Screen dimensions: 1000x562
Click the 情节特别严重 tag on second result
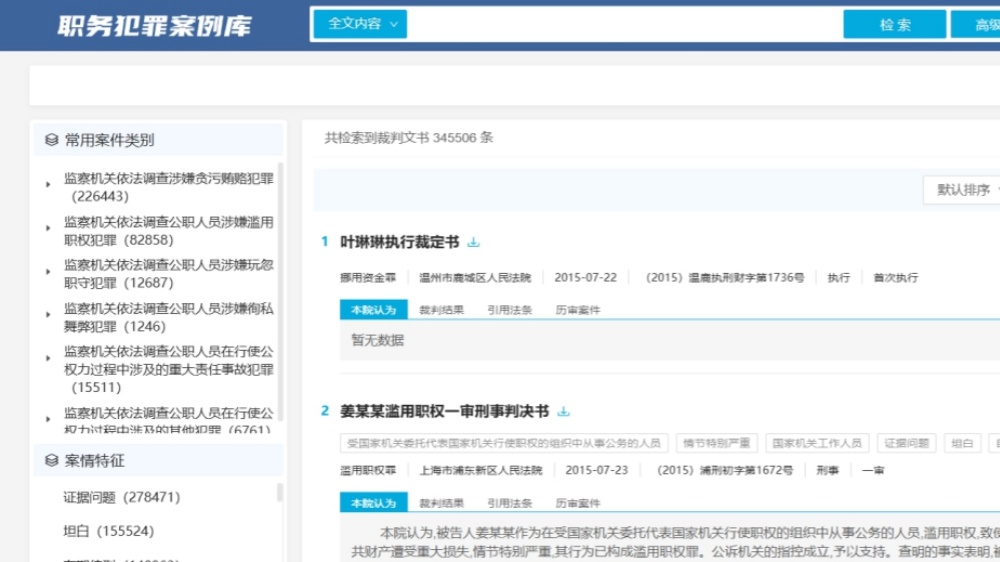[x=715, y=443]
